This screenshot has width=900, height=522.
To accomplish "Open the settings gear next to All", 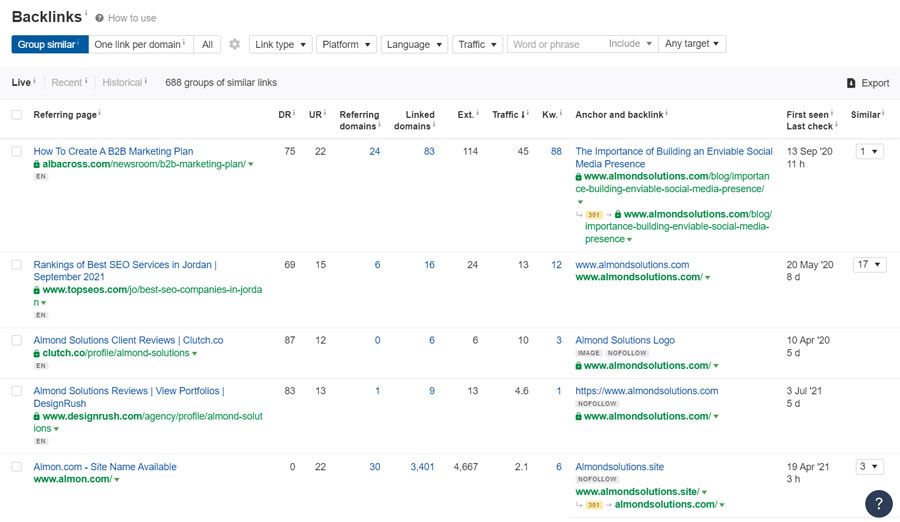I will (x=234, y=44).
